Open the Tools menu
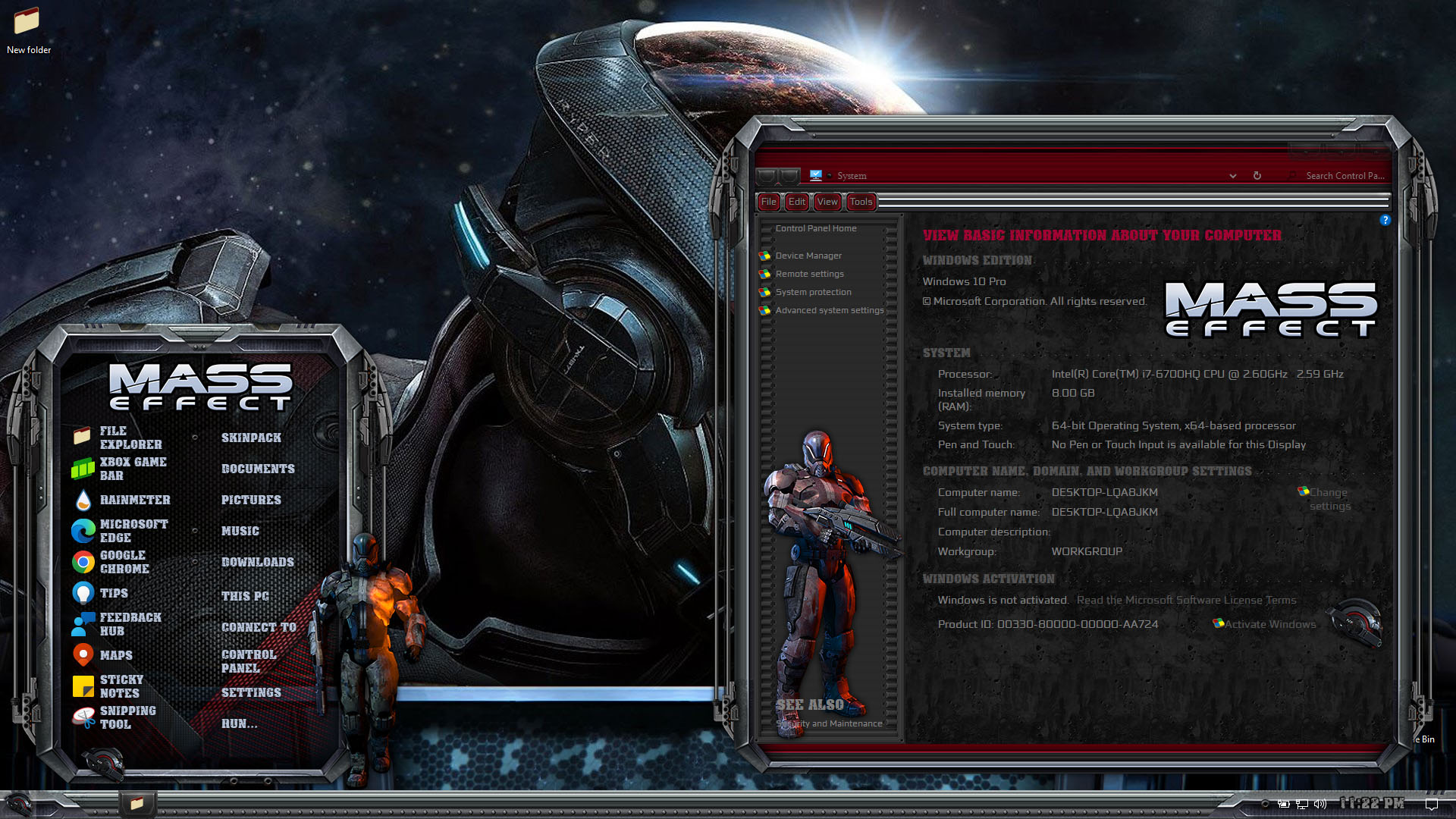 click(x=861, y=202)
